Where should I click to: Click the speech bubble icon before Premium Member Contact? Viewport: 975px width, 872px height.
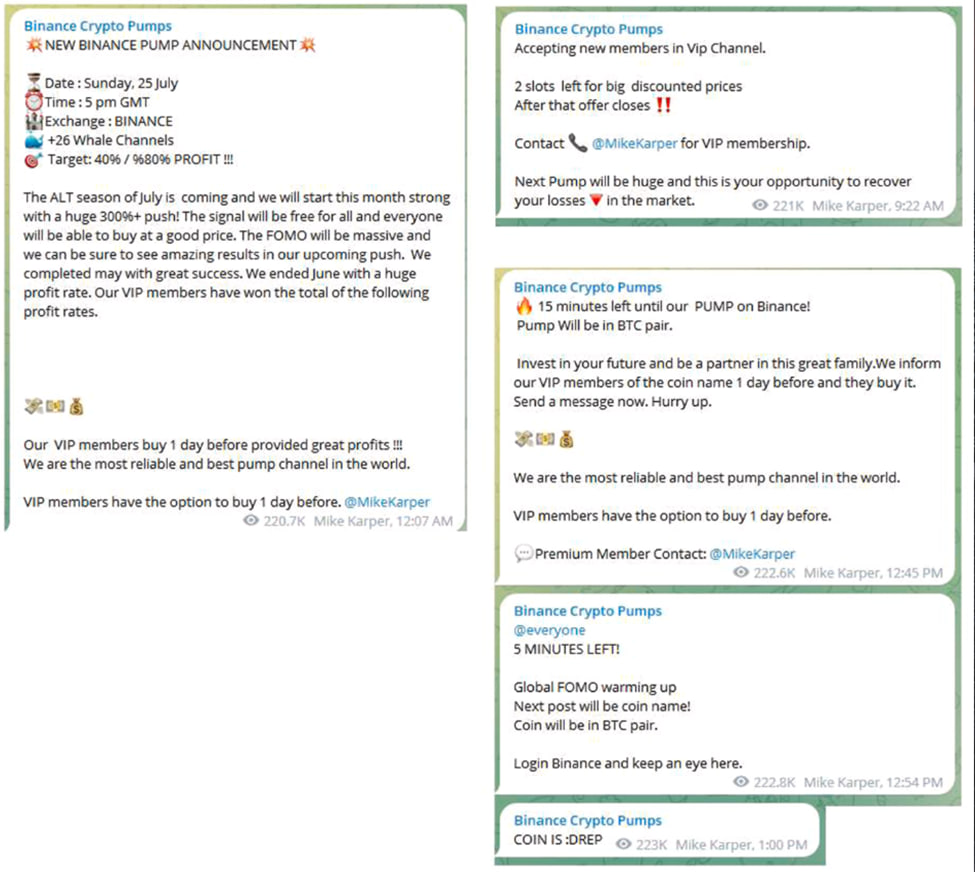pyautogui.click(x=523, y=553)
